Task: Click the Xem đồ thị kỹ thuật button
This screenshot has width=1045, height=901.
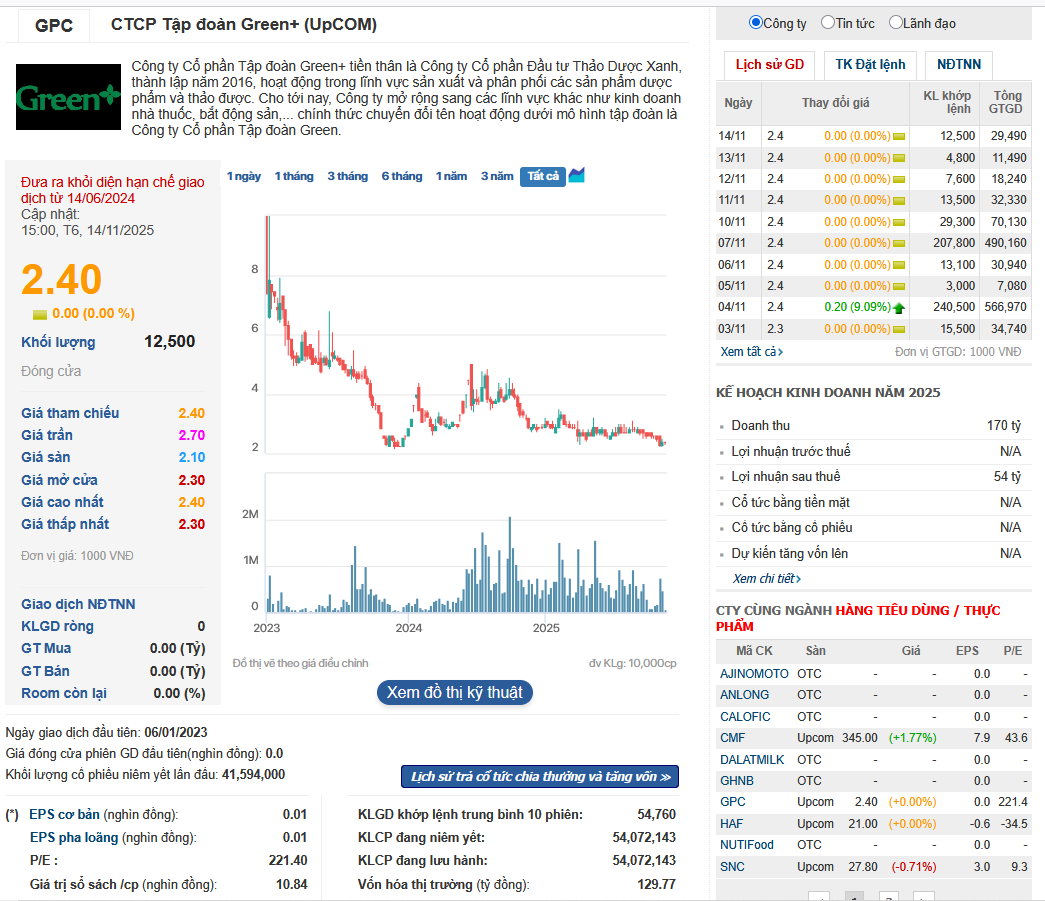Action: click(x=455, y=692)
